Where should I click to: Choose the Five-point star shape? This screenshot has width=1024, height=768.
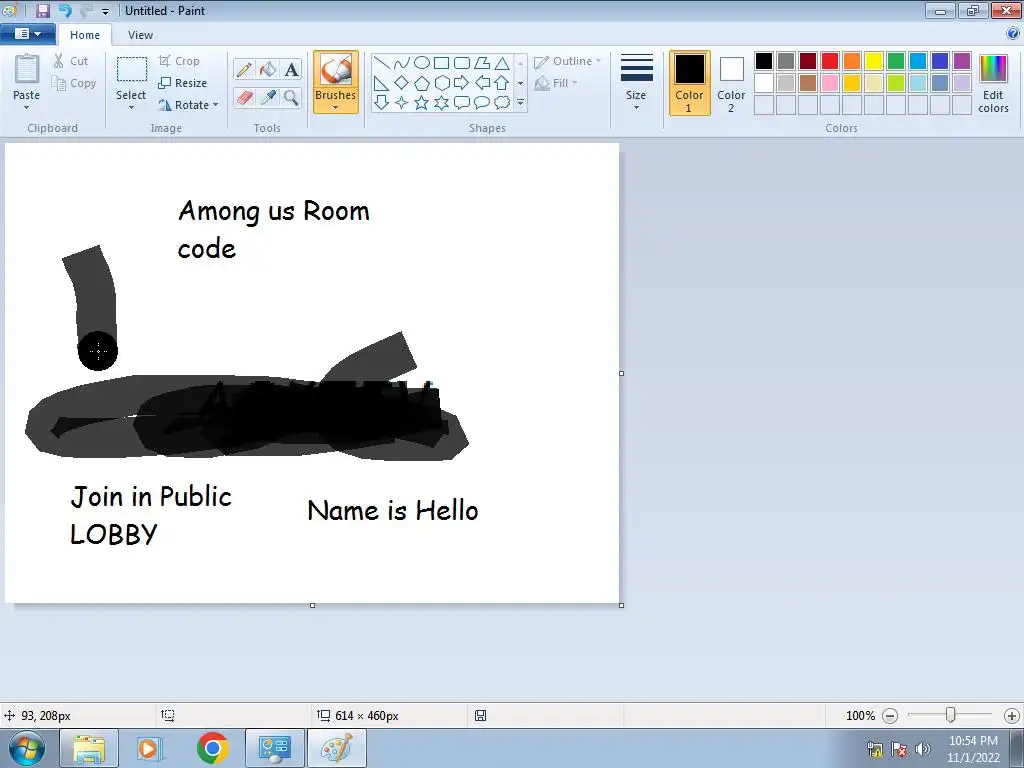point(422,103)
